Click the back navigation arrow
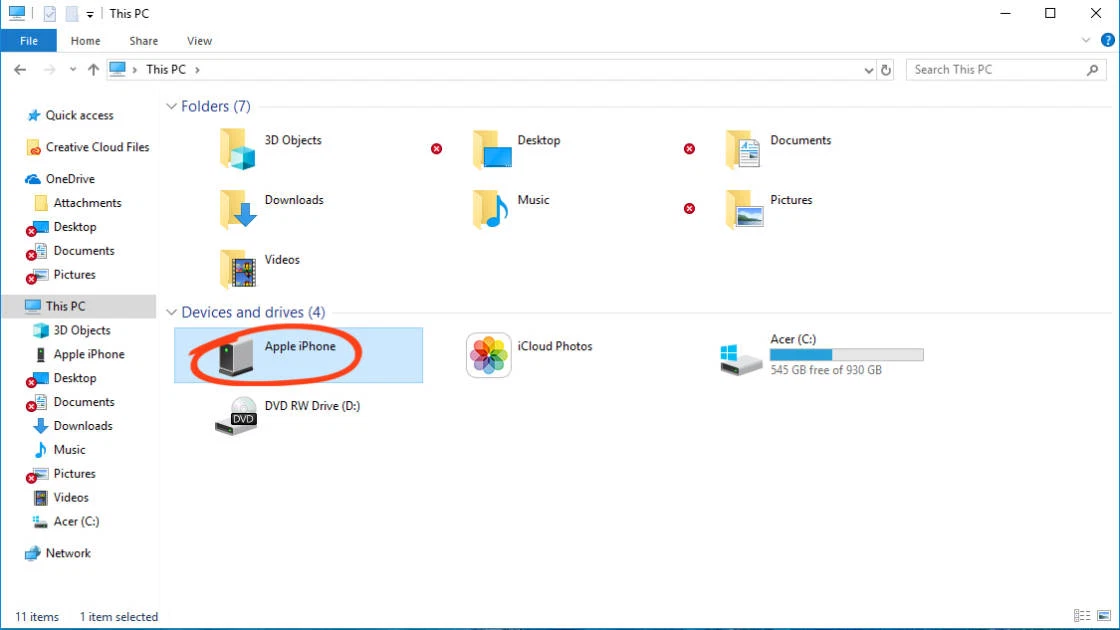 pos(19,69)
